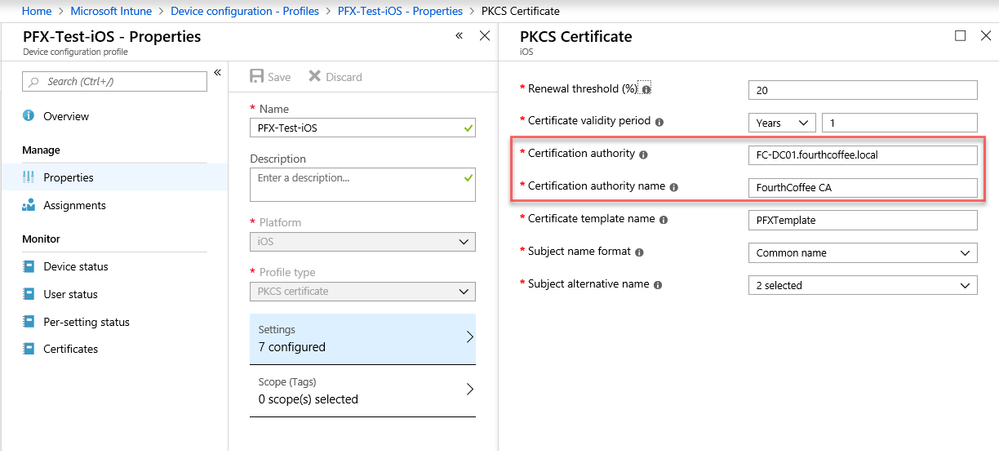Expand the Scope (Tags) row

(x=363, y=391)
